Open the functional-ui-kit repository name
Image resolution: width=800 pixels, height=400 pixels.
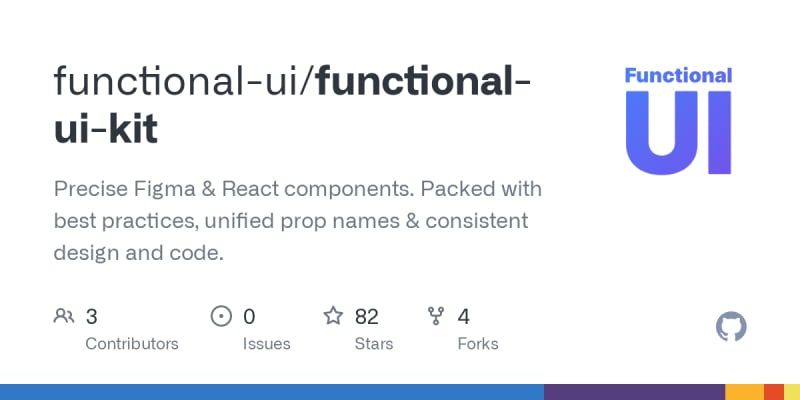pyautogui.click(x=420, y=80)
